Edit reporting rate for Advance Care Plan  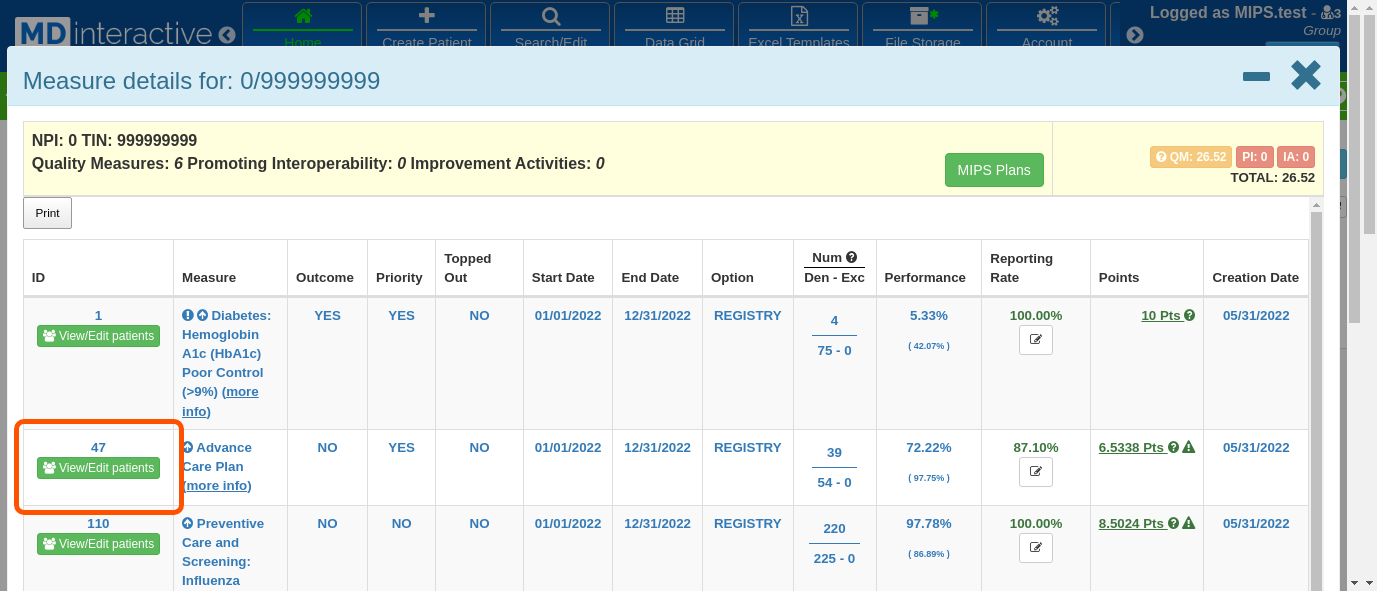[x=1035, y=472]
